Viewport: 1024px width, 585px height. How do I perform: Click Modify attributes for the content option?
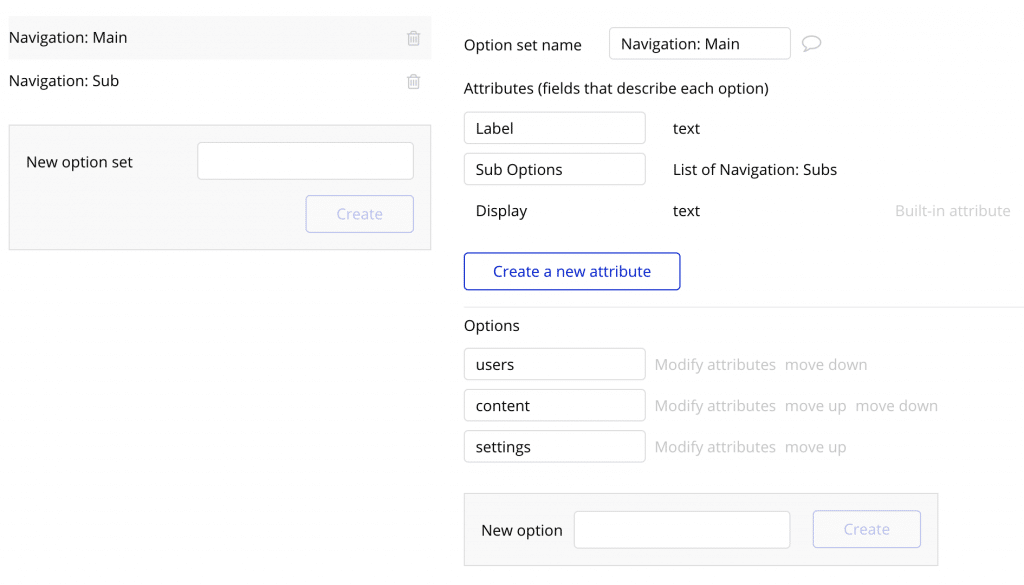click(714, 405)
